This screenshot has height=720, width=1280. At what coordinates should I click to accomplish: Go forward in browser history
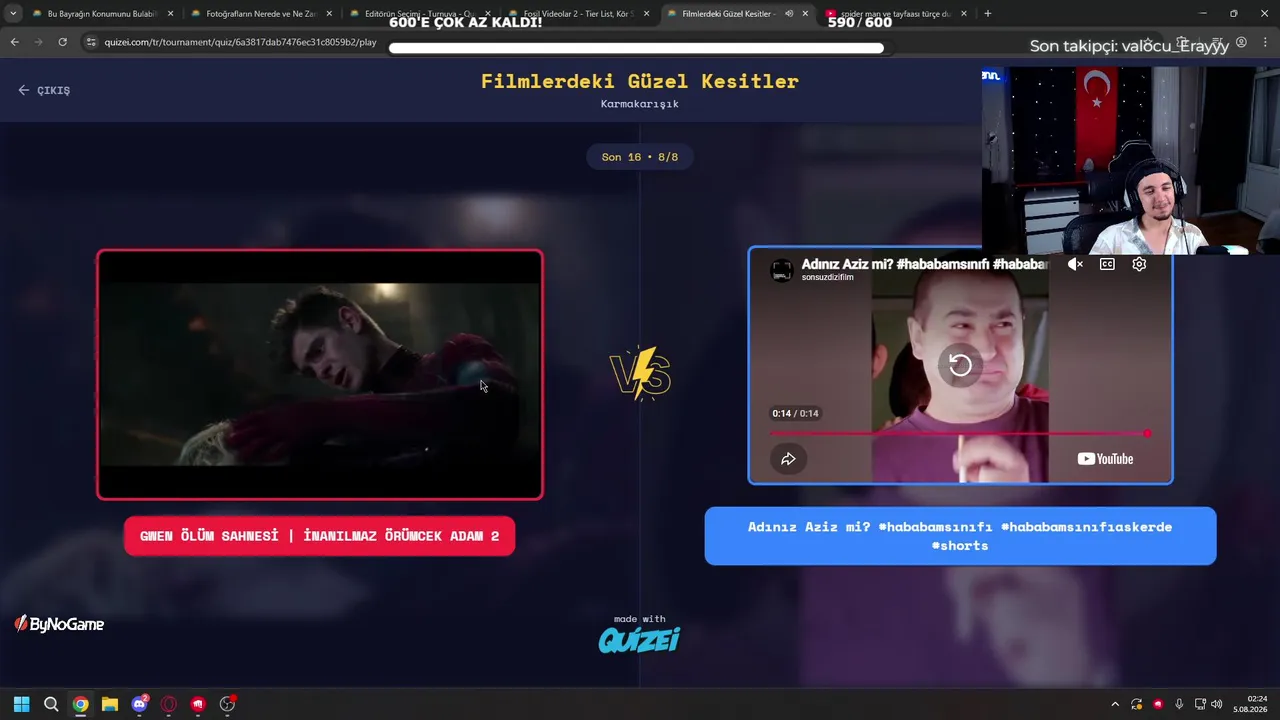click(x=38, y=42)
